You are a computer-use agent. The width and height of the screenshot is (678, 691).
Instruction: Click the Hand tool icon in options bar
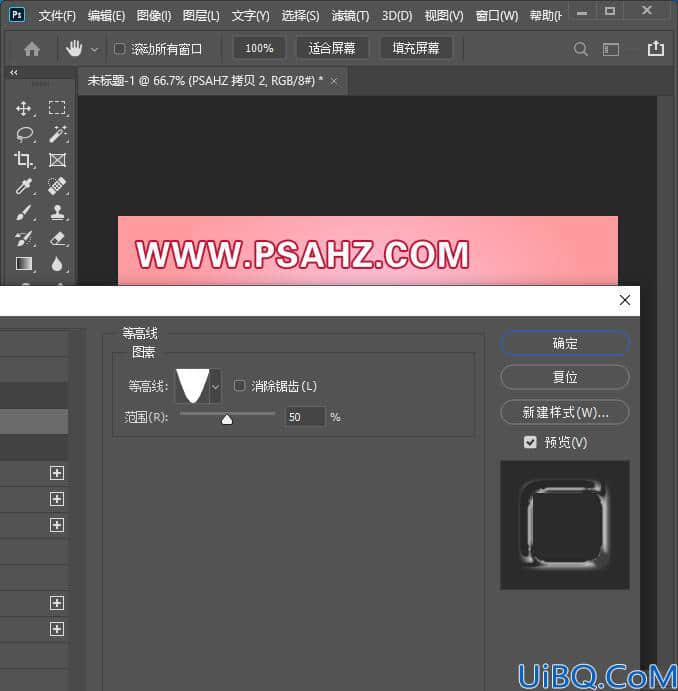(x=74, y=48)
